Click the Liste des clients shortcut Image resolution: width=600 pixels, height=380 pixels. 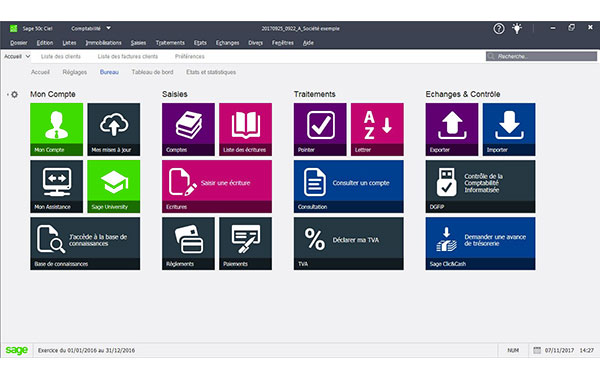coord(60,56)
